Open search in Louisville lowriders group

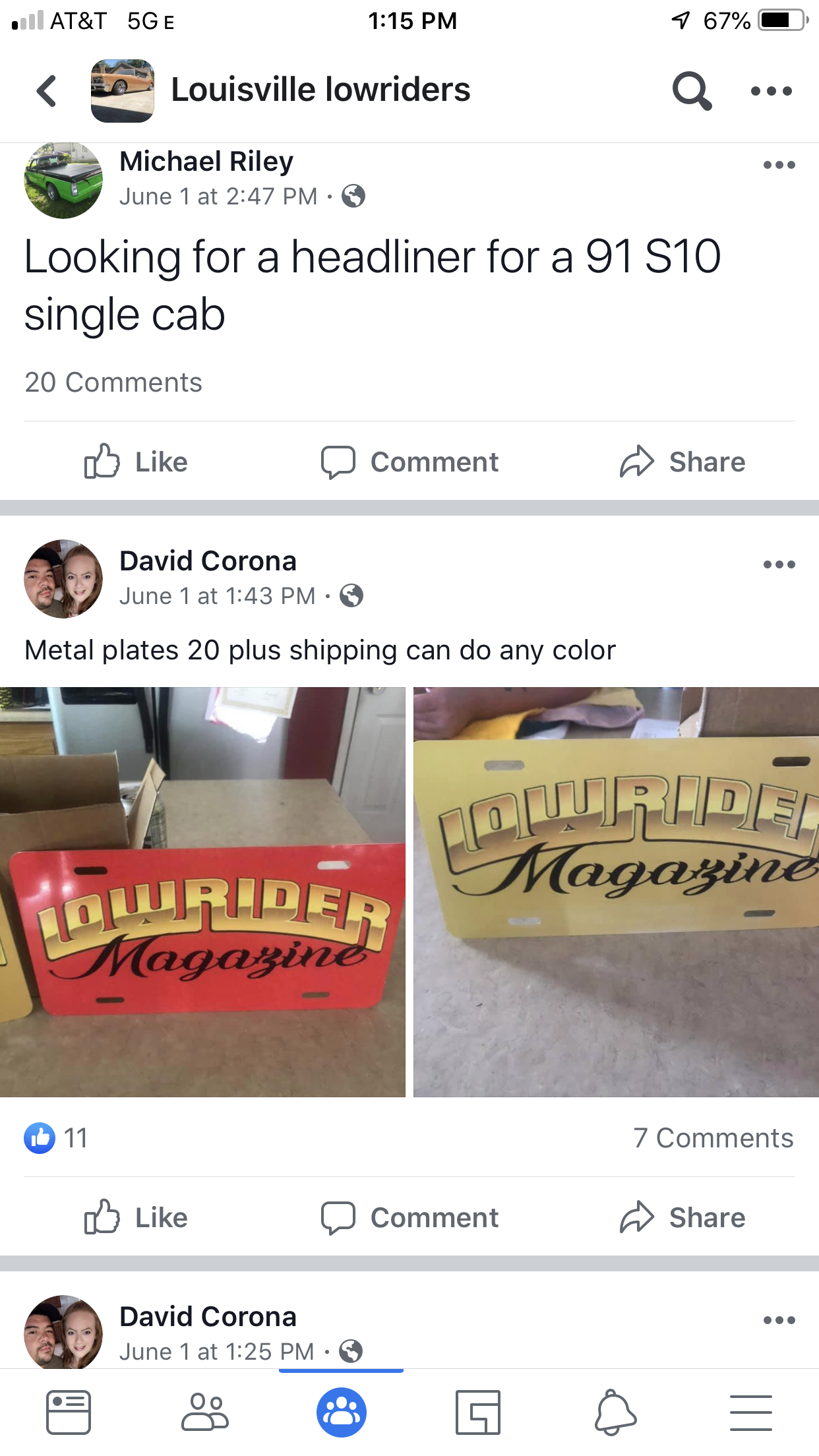(692, 90)
